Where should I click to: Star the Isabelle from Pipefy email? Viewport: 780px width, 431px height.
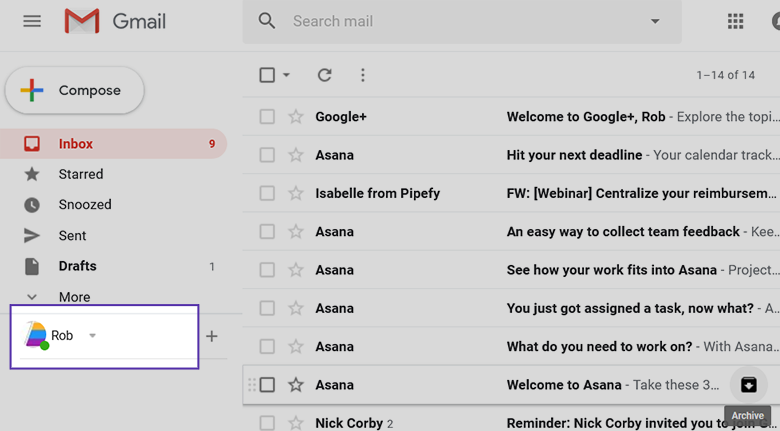click(x=296, y=193)
